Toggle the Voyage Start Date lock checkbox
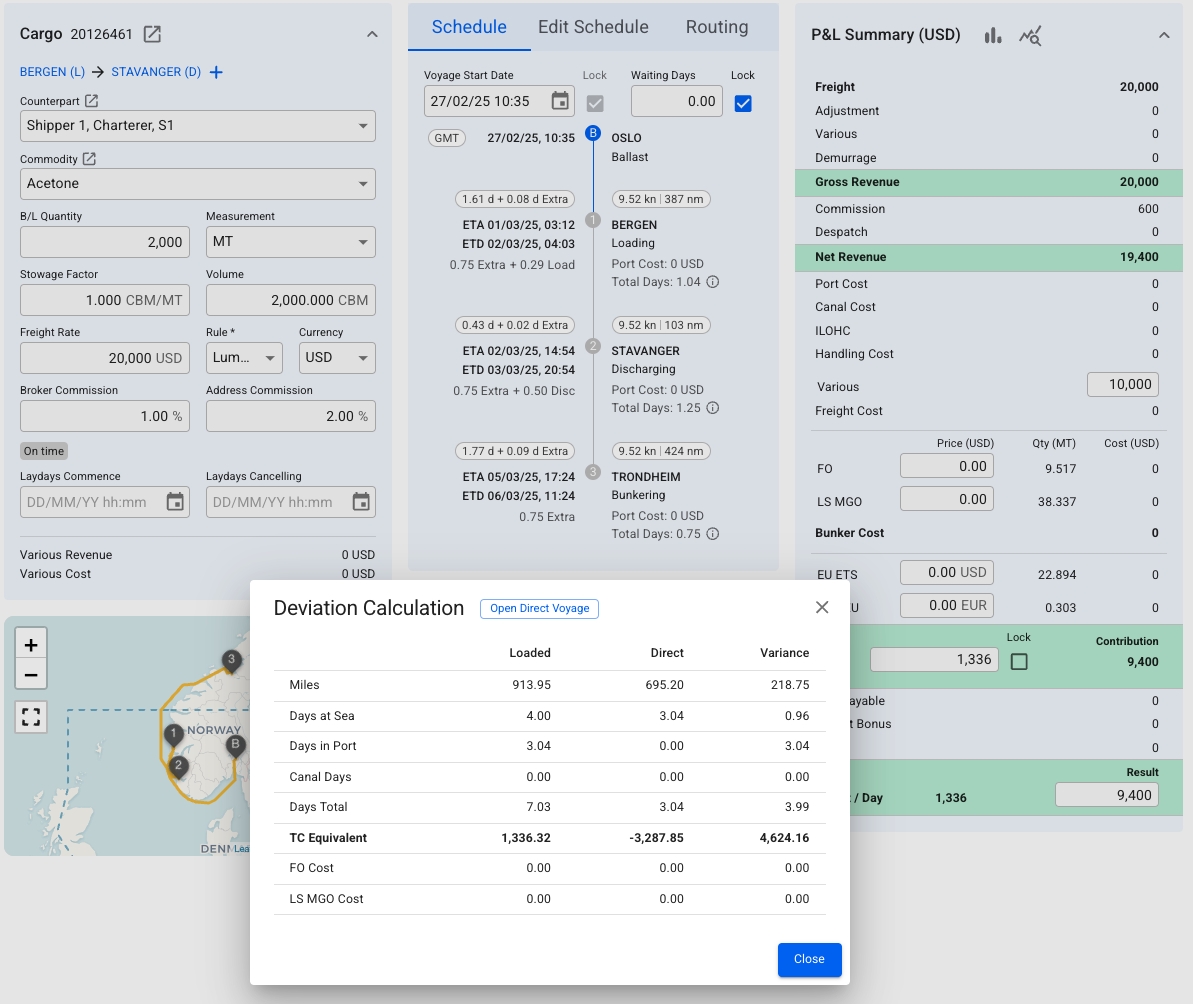This screenshot has height=1004, width=1193. (x=595, y=103)
